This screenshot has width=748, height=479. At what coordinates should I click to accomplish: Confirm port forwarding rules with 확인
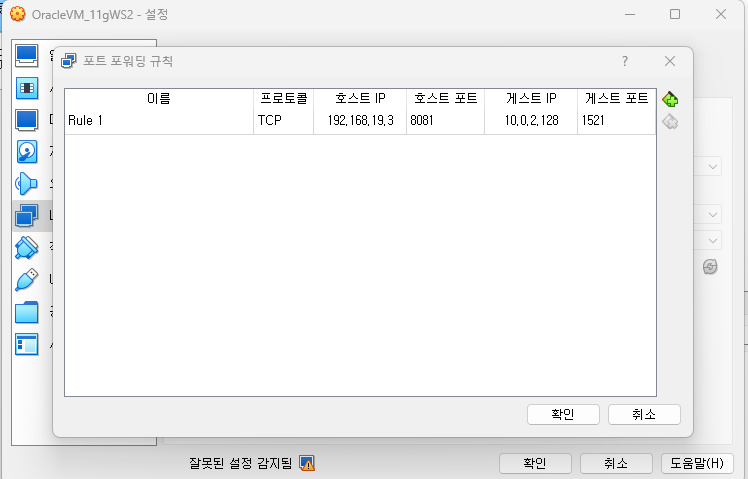click(563, 414)
